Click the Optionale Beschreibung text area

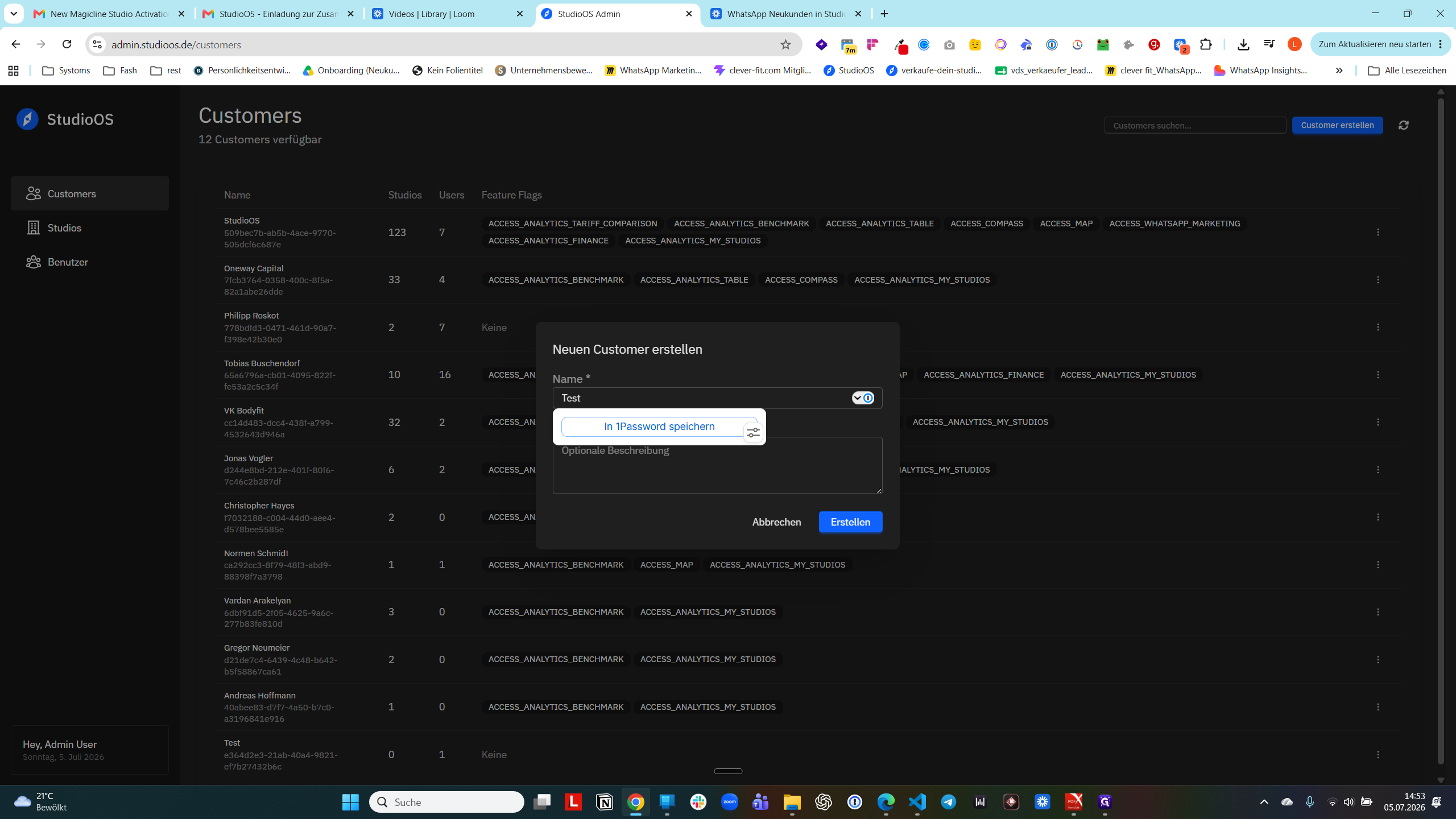coord(717,465)
